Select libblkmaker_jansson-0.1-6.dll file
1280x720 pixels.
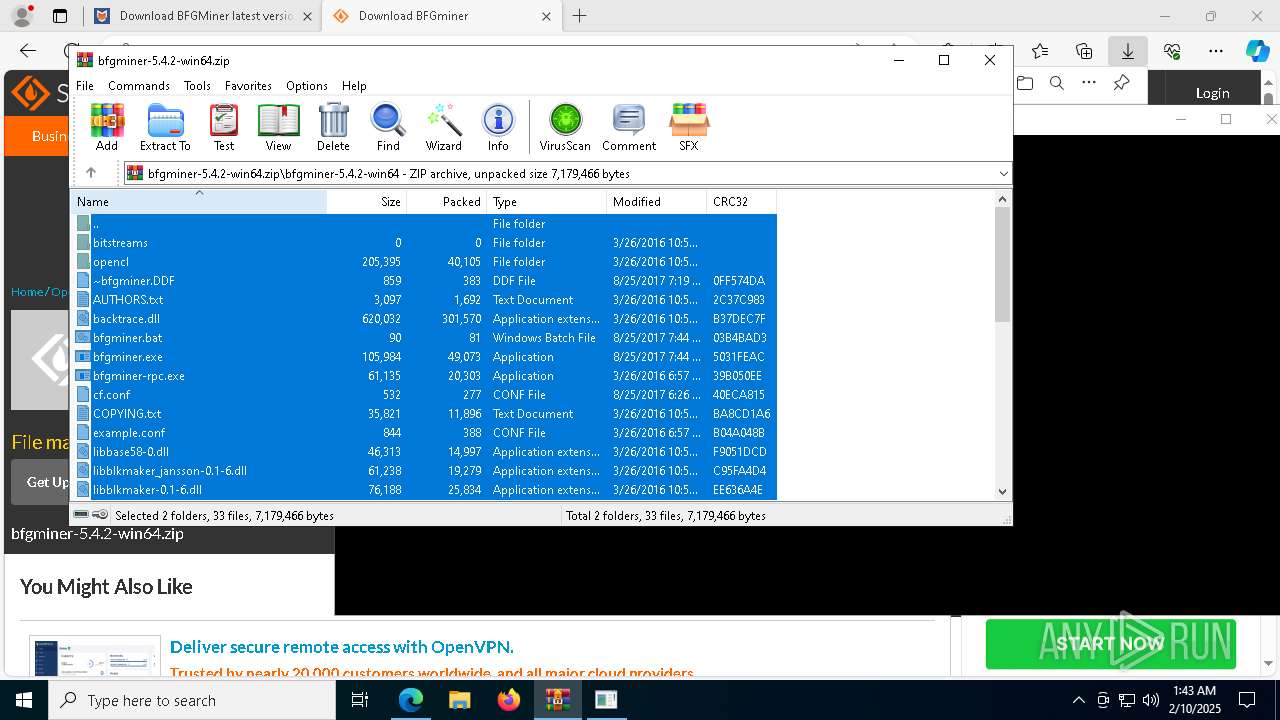pos(424,471)
